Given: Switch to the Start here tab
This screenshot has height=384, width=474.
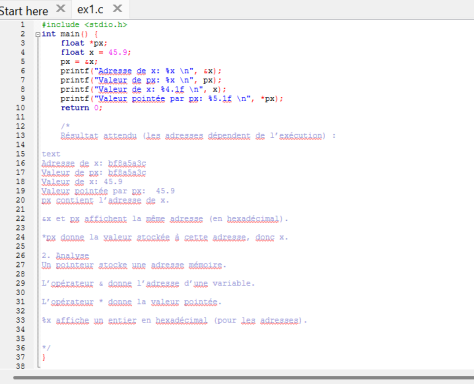Looking at the screenshot, I should click(24, 10).
